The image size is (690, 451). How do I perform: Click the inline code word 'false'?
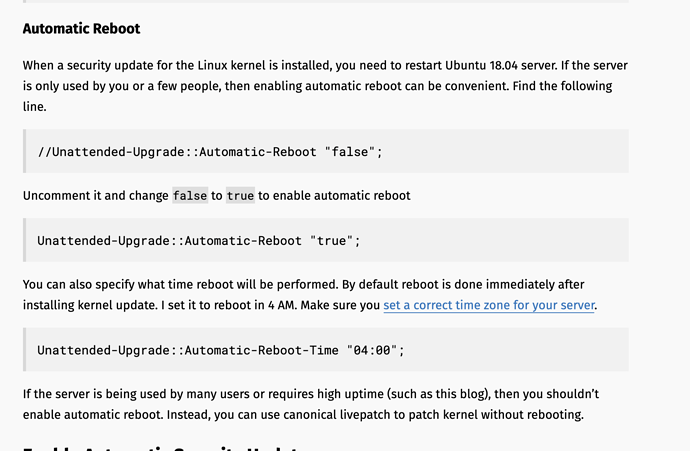click(x=190, y=195)
